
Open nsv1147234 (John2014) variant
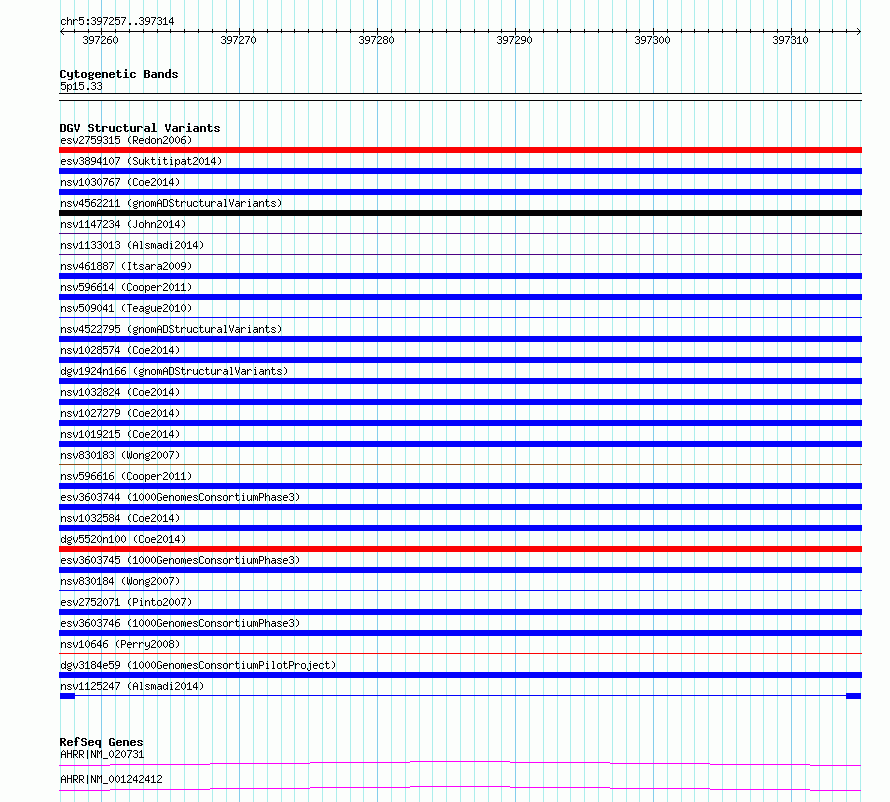tap(123, 224)
